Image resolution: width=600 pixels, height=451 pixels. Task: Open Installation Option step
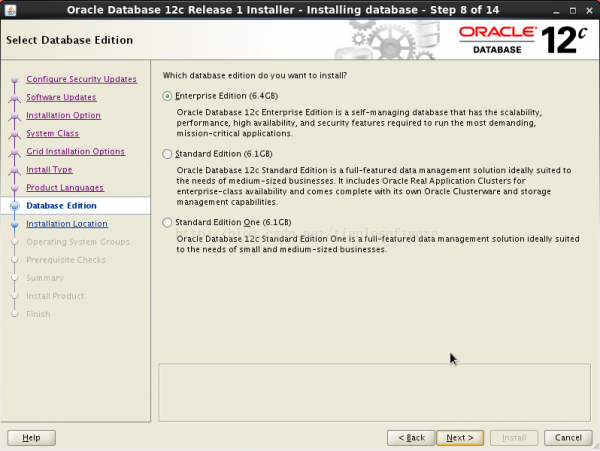pos(64,115)
